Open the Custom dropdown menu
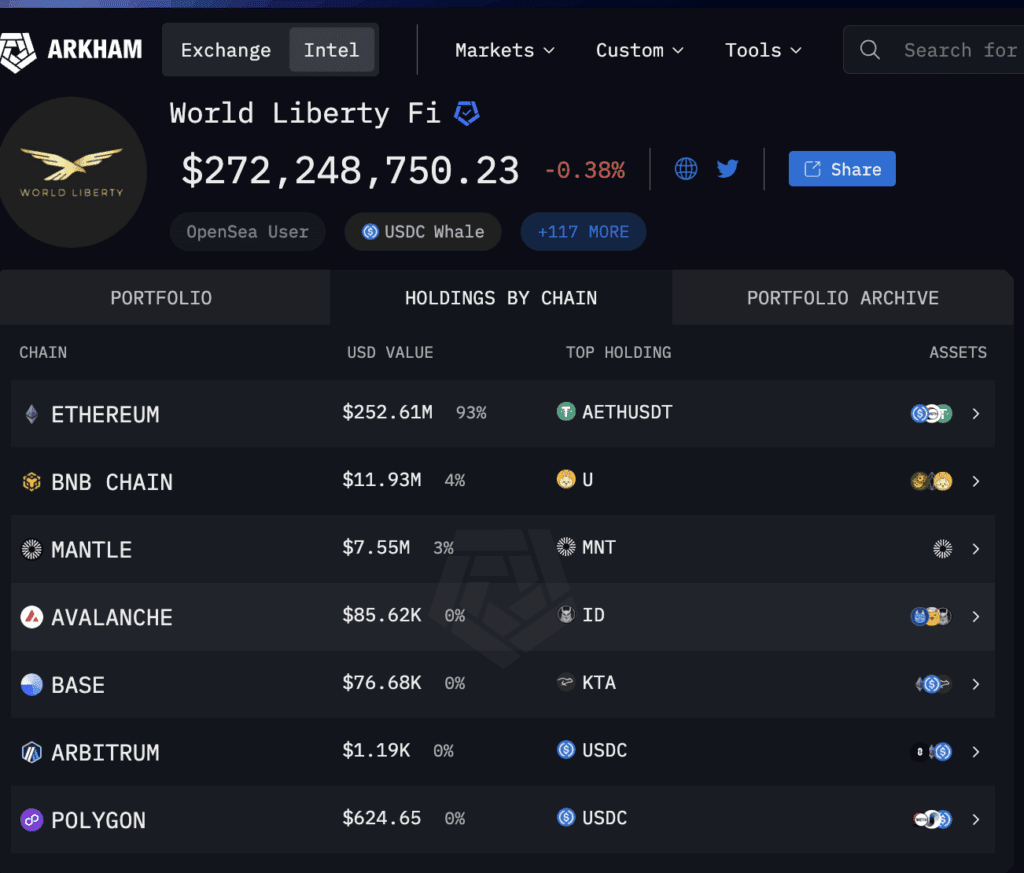Viewport: 1024px width, 873px height. [640, 50]
